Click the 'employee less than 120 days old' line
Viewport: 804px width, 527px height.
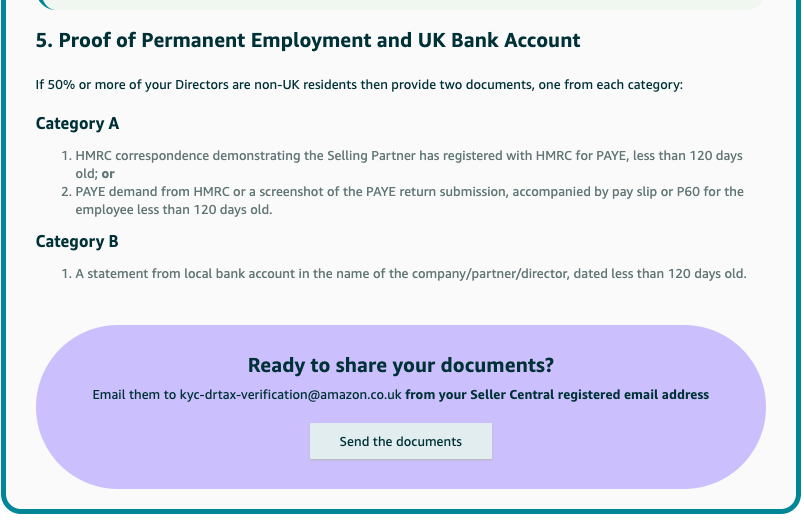[x=174, y=210]
